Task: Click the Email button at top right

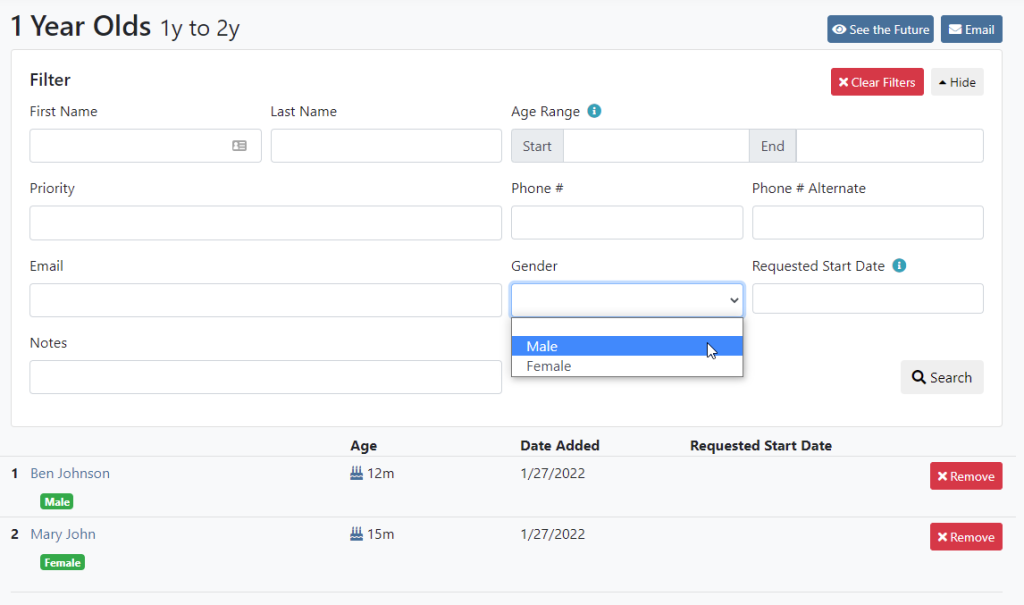Action: 971,29
